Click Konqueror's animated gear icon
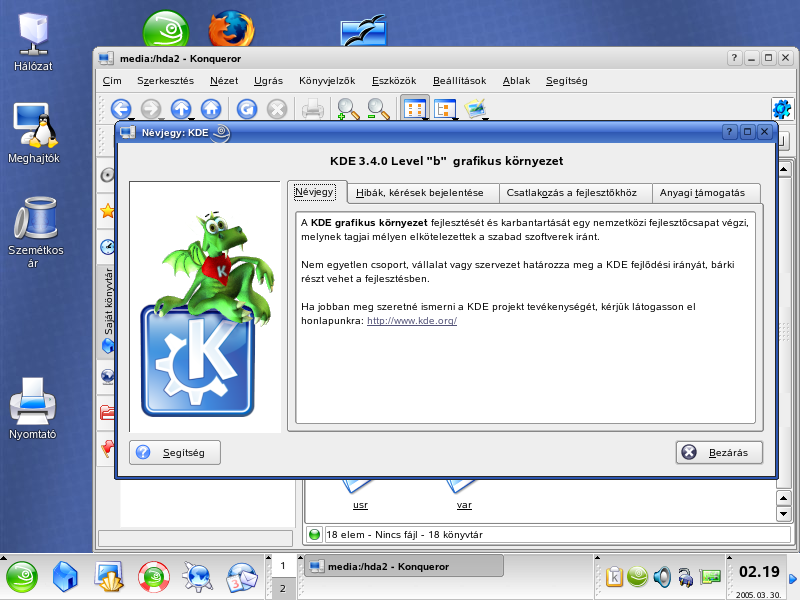This screenshot has width=800, height=600. pyautogui.click(x=782, y=109)
